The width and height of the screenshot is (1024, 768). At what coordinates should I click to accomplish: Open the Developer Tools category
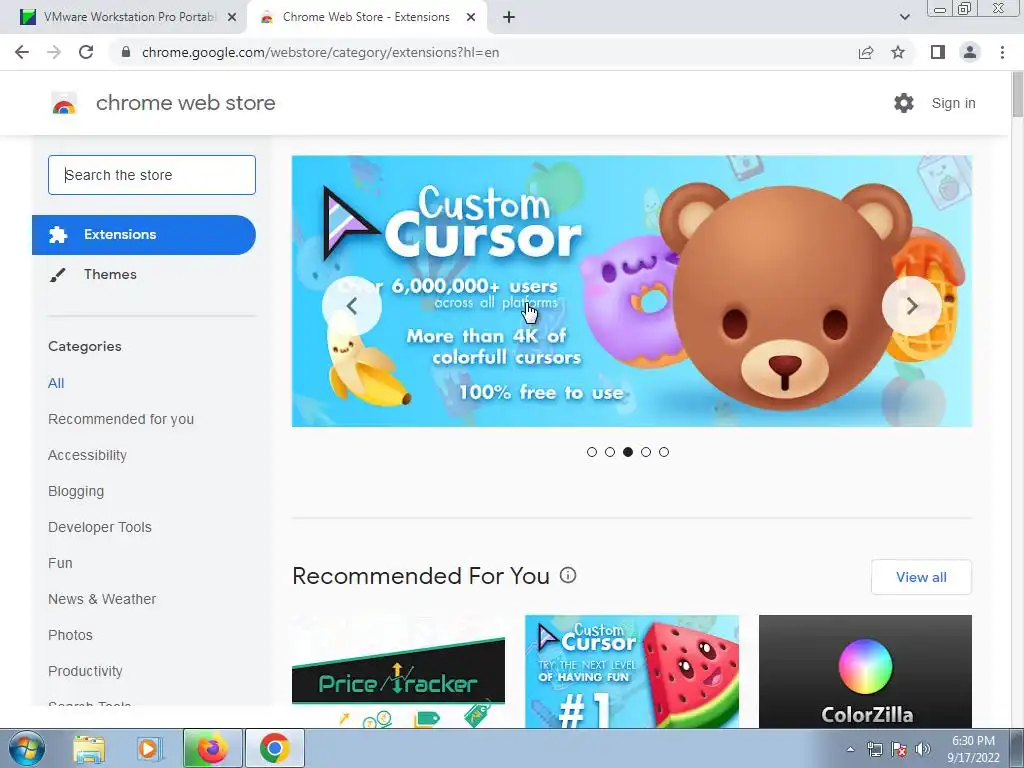100,527
